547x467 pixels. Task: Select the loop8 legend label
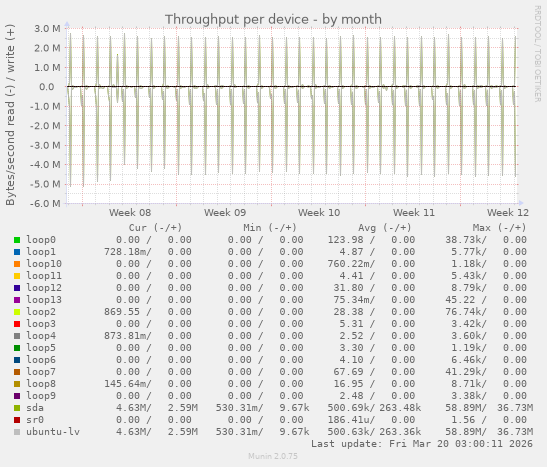[41, 384]
